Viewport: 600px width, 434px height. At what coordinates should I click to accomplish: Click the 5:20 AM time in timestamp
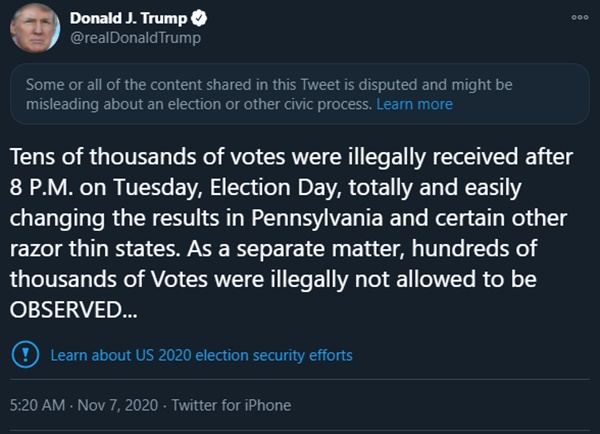(37, 405)
